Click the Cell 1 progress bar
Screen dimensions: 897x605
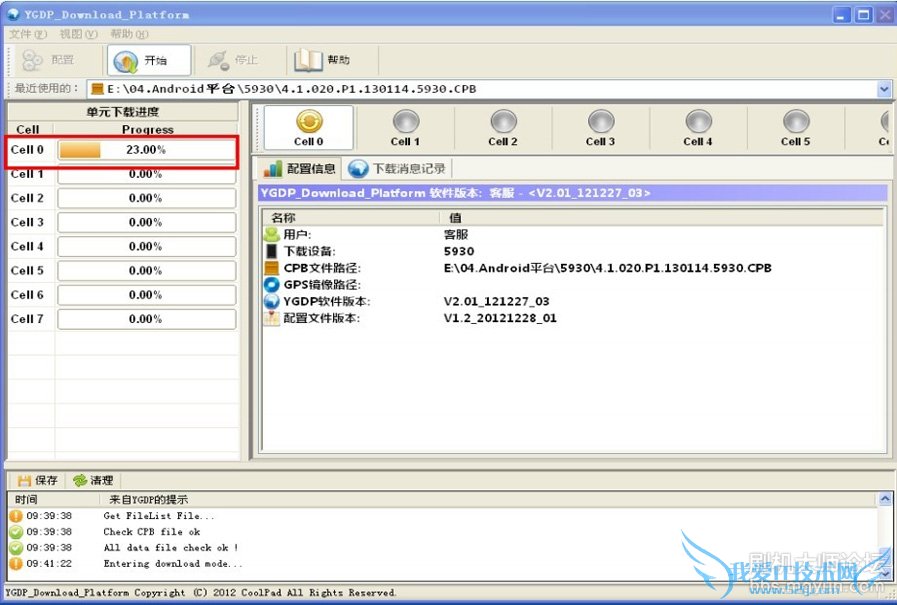(146, 174)
